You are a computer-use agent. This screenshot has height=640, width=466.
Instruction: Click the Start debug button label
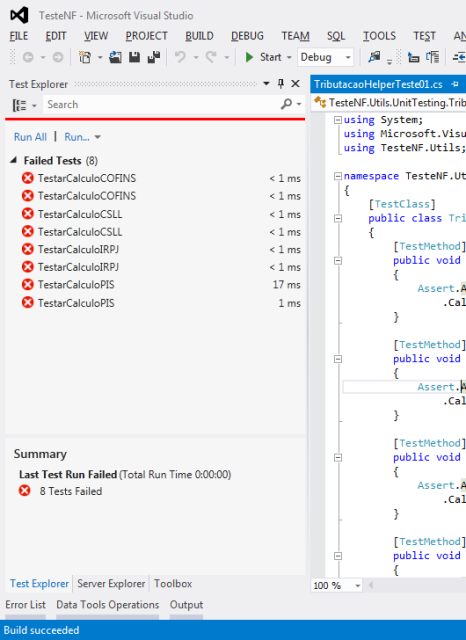(x=271, y=57)
